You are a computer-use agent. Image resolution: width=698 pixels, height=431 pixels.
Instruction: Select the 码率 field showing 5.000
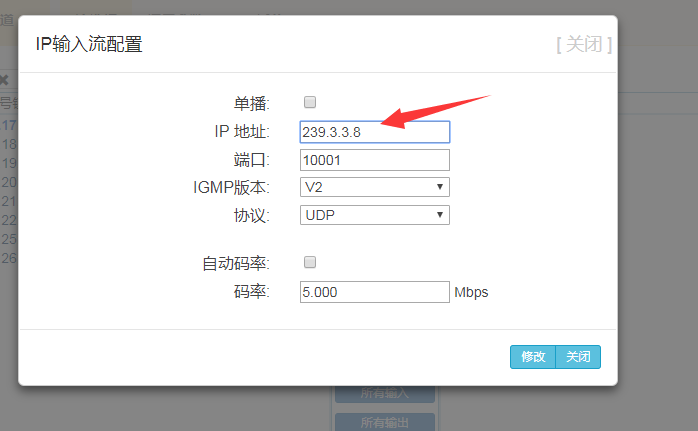tap(374, 291)
